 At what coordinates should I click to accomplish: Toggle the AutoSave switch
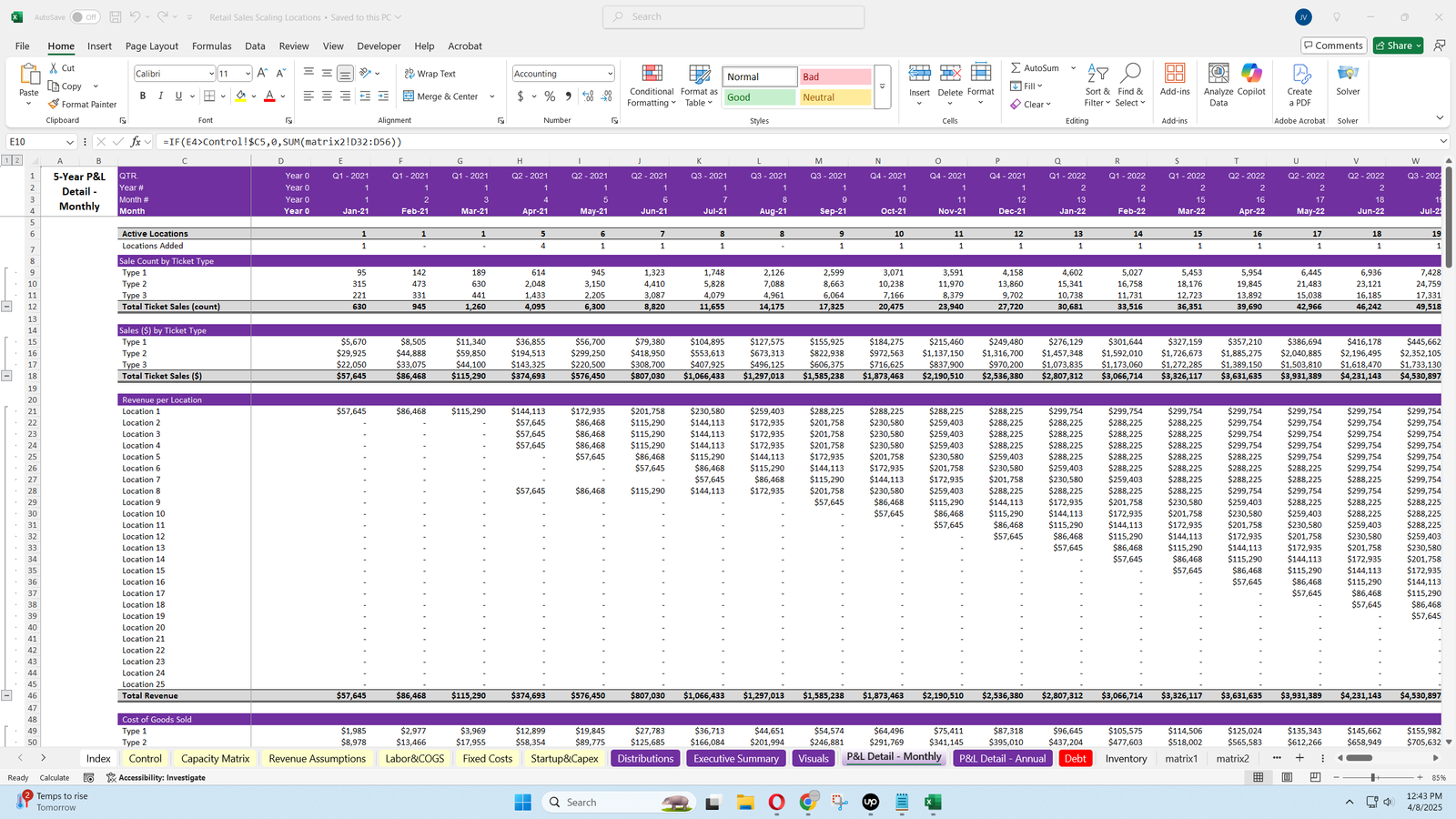tap(85, 17)
